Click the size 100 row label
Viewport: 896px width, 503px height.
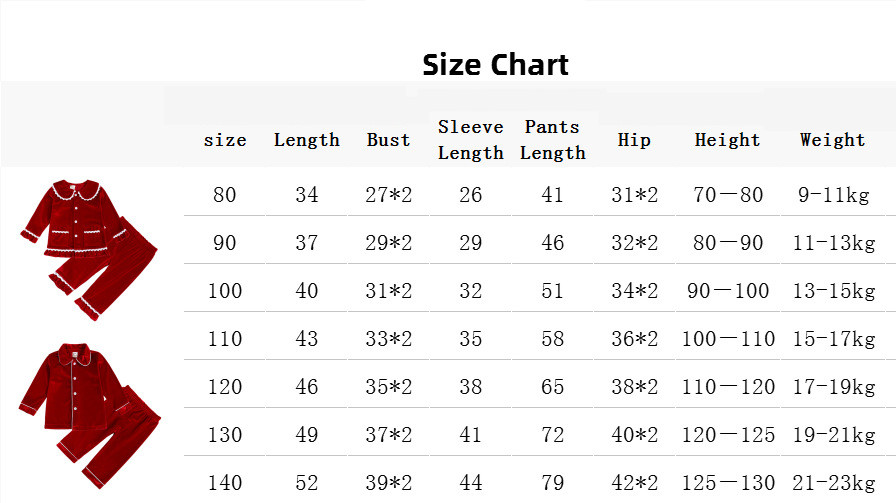[x=225, y=291]
